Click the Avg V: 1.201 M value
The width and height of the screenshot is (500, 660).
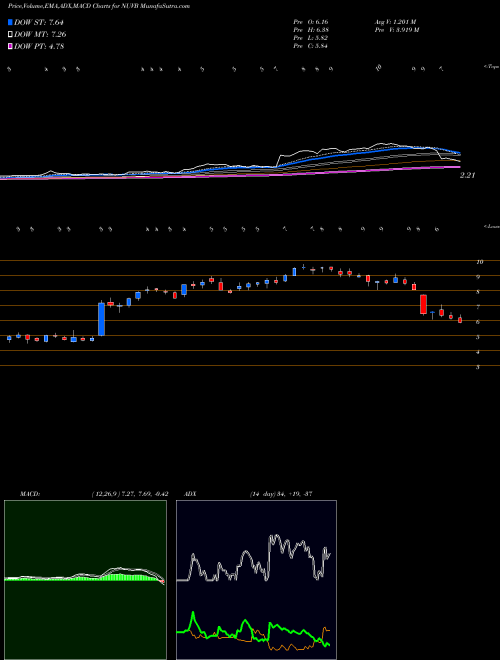tap(395, 22)
